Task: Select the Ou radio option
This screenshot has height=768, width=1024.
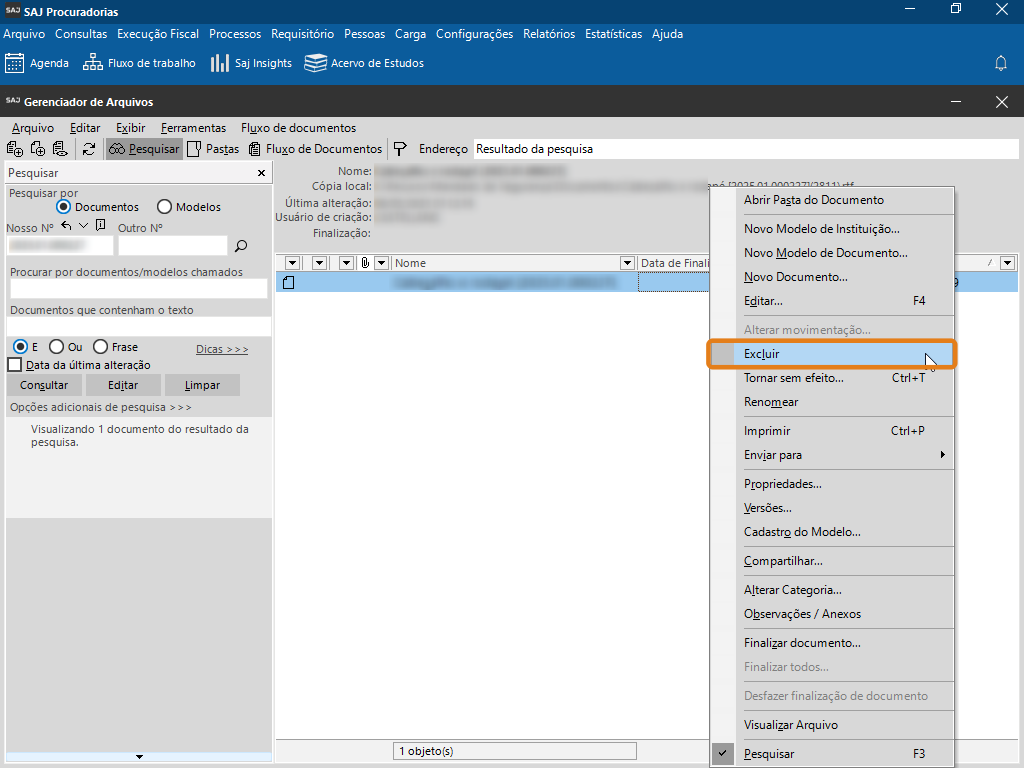Action: [57, 347]
